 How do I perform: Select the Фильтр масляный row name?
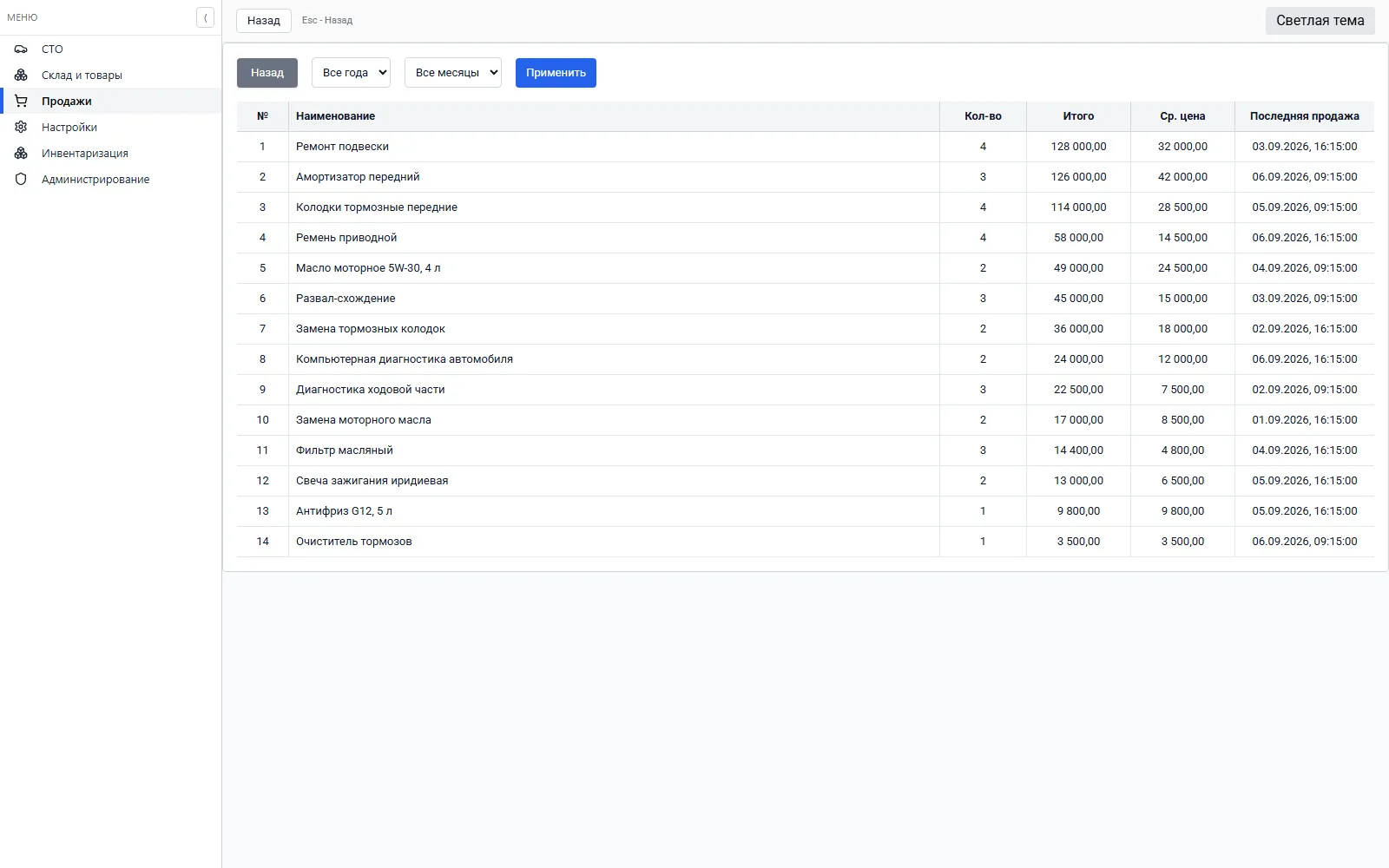point(345,450)
